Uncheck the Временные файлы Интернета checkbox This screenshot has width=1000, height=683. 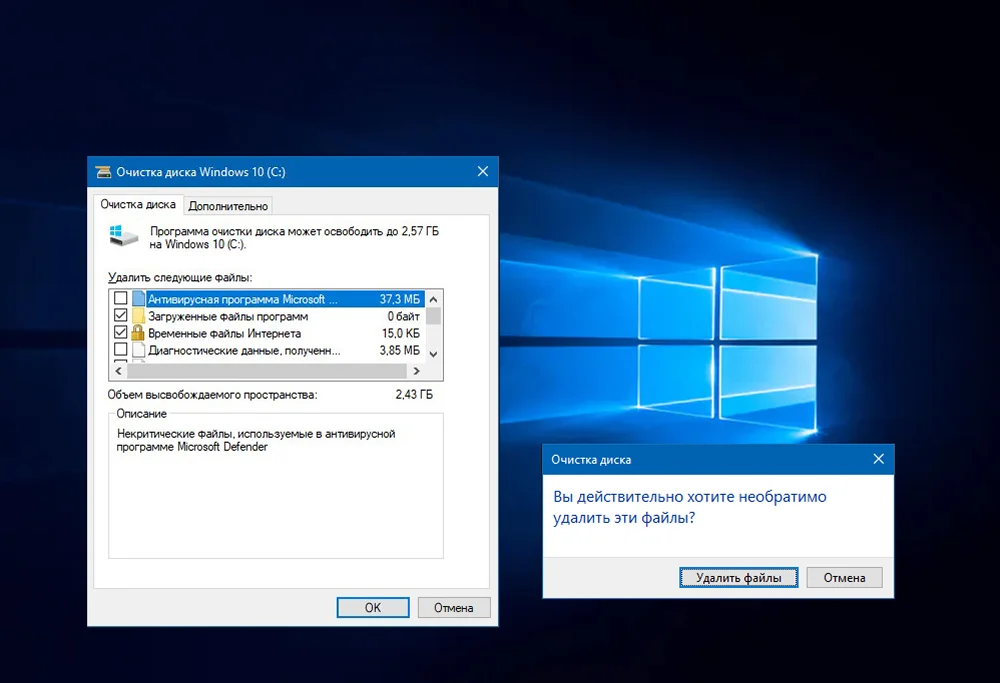pyautogui.click(x=121, y=333)
